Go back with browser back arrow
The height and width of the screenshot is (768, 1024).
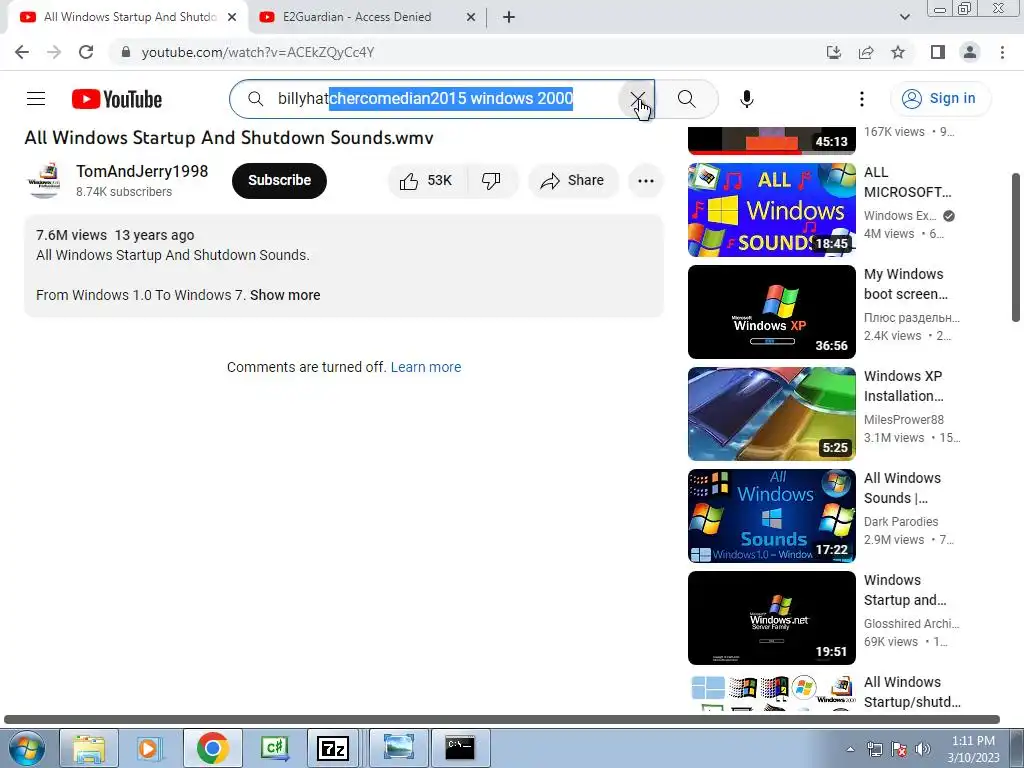tap(22, 52)
